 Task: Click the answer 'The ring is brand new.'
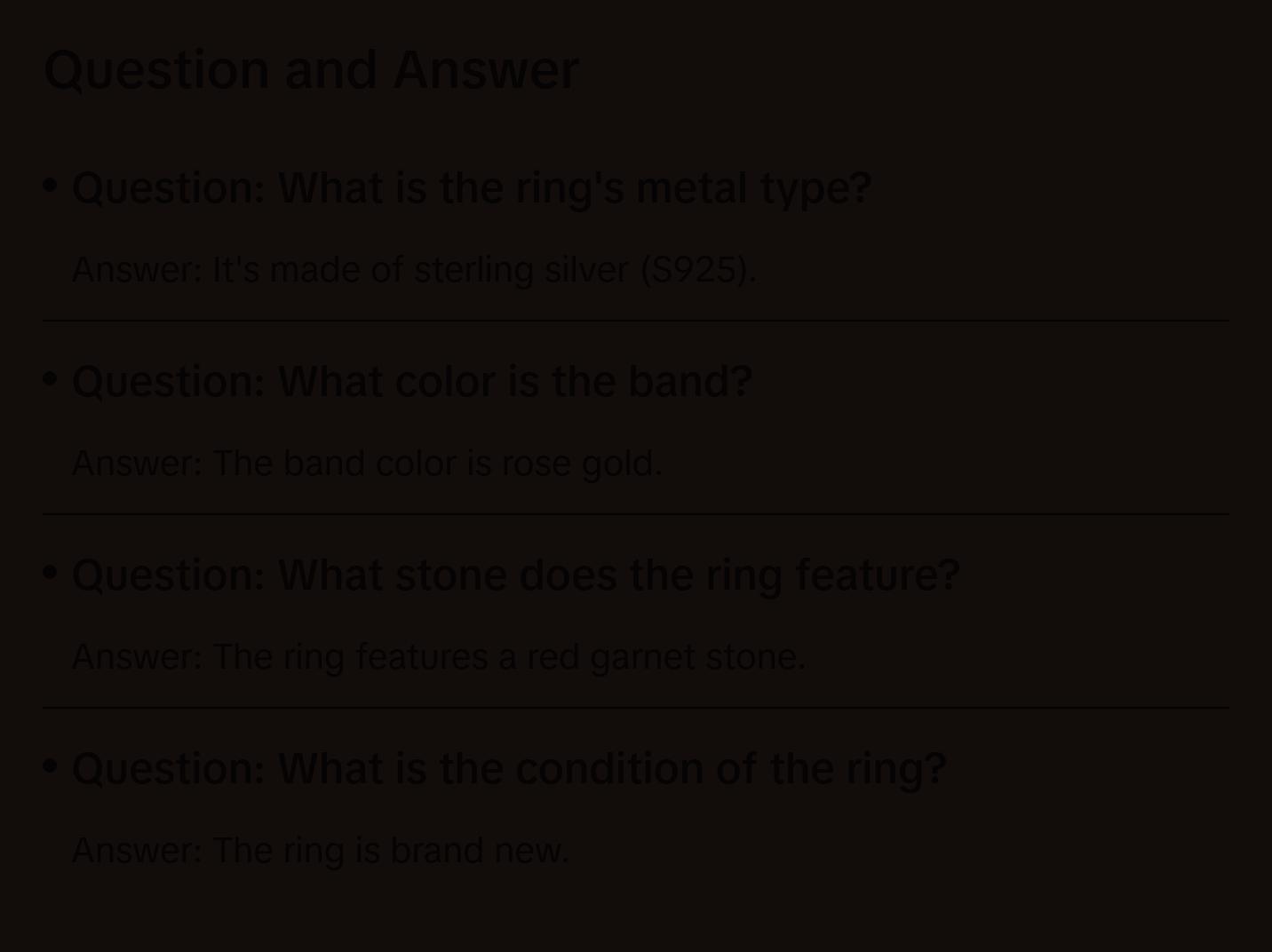coord(320,851)
